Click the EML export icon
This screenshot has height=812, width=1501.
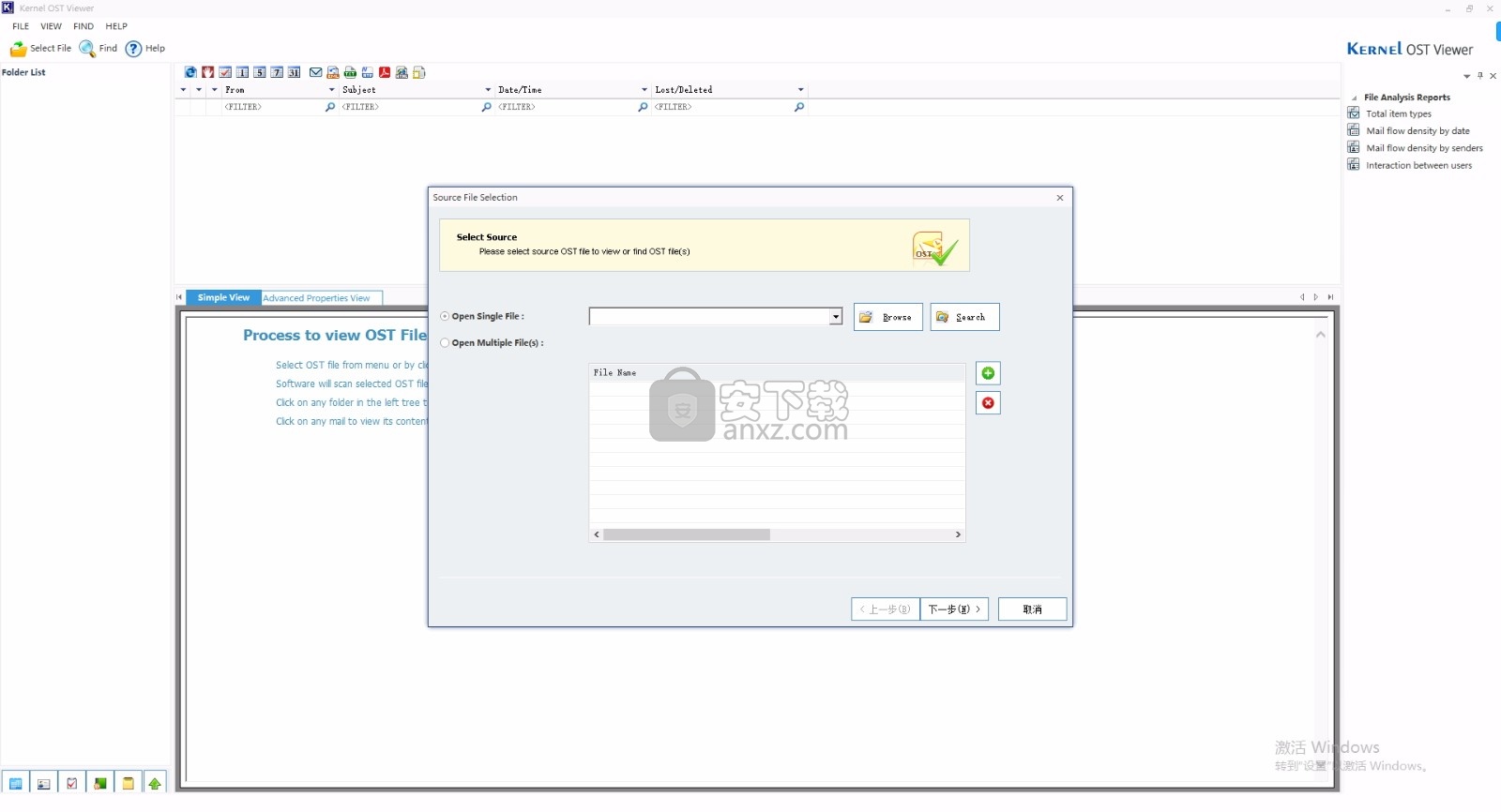pos(333,72)
